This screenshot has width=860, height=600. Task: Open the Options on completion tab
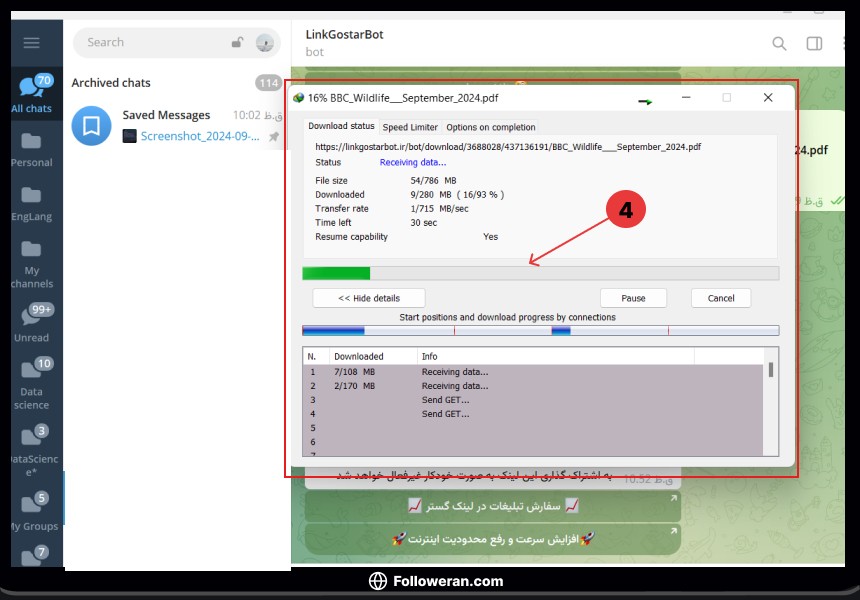pos(490,127)
